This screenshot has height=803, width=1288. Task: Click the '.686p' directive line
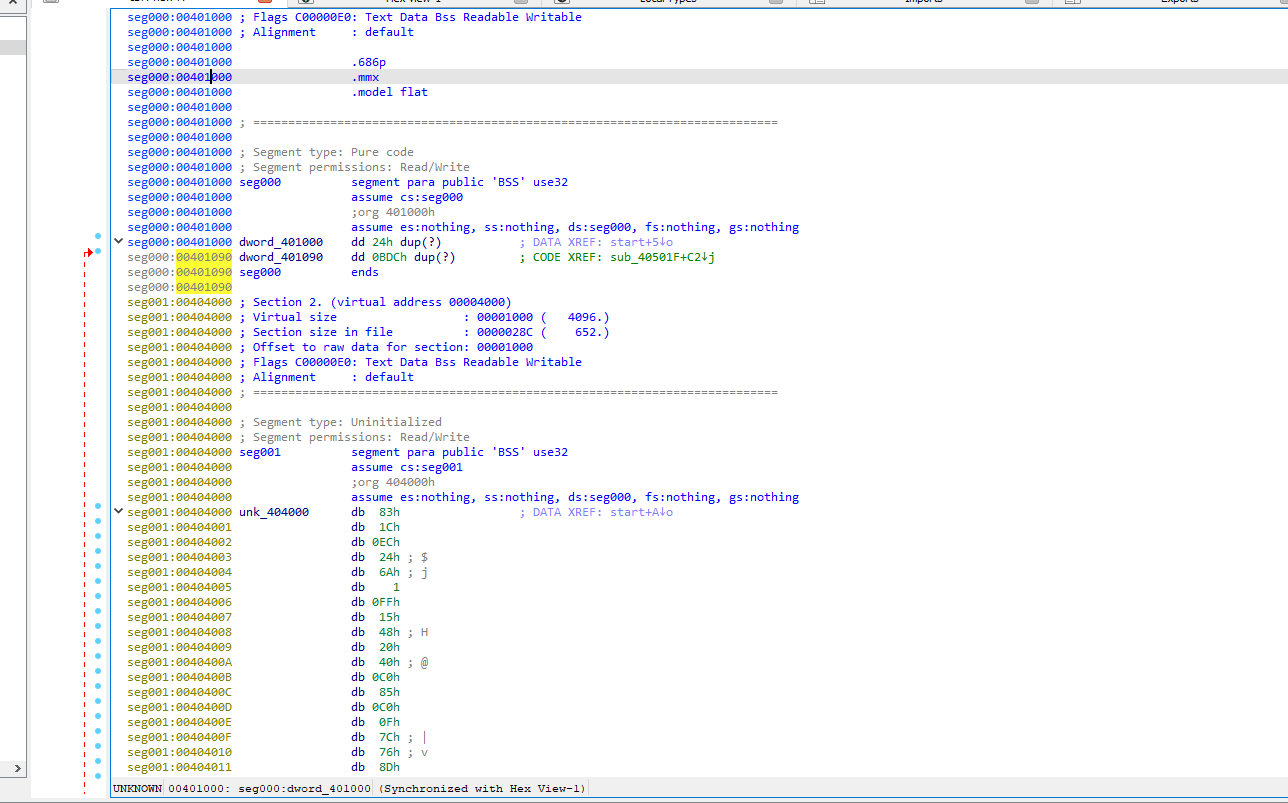tap(368, 62)
